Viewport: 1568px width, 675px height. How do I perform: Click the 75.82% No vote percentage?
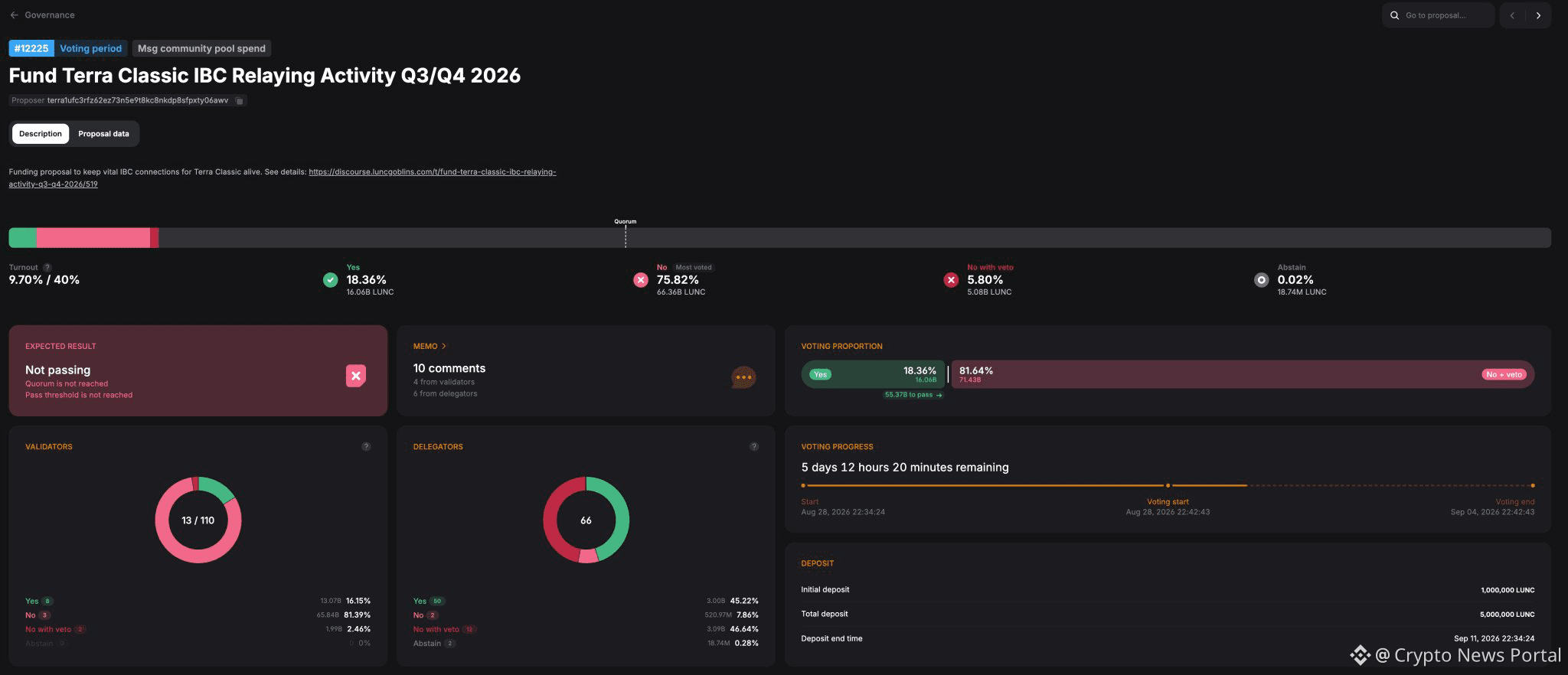point(678,280)
